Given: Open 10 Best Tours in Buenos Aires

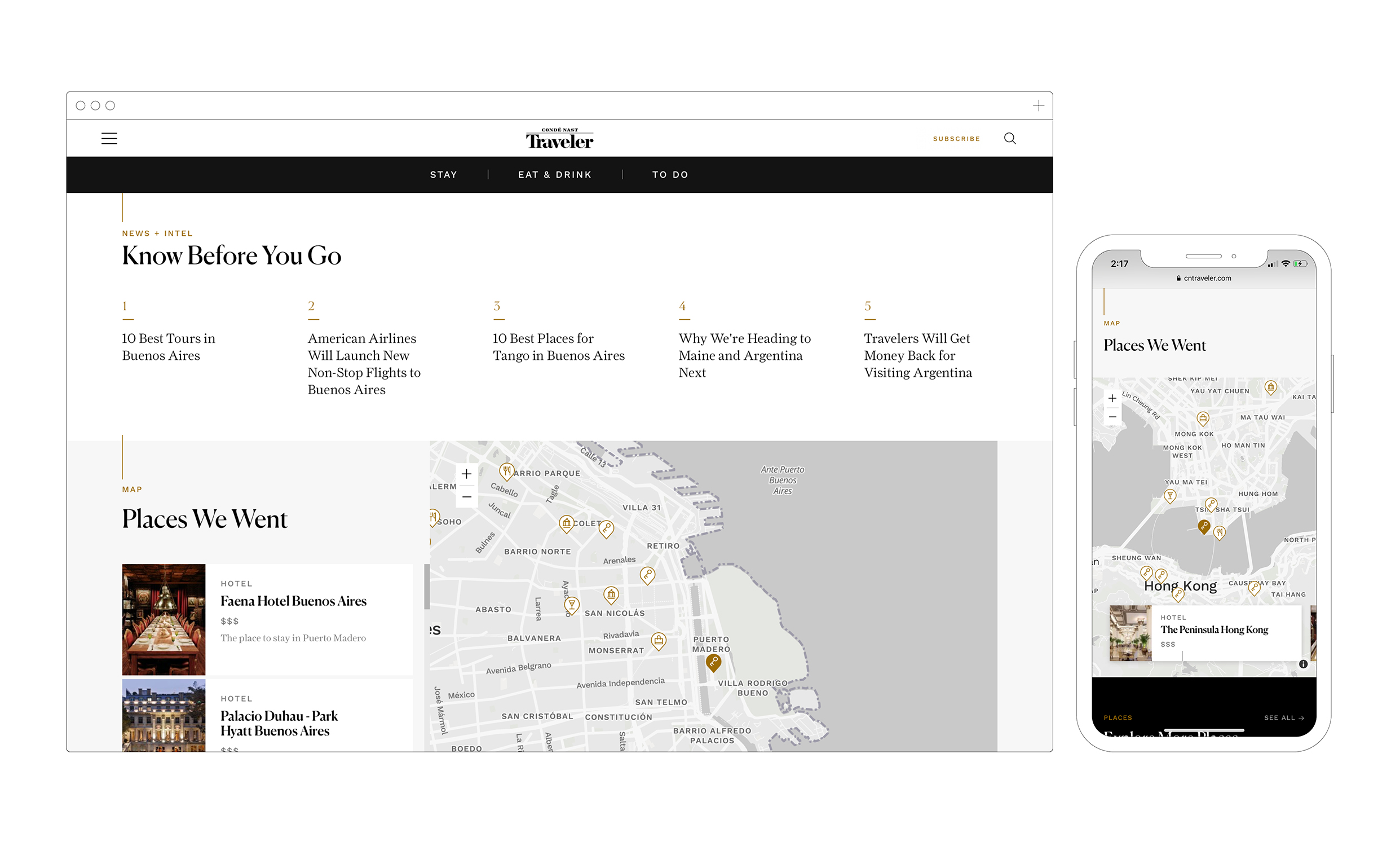Looking at the screenshot, I should (169, 347).
